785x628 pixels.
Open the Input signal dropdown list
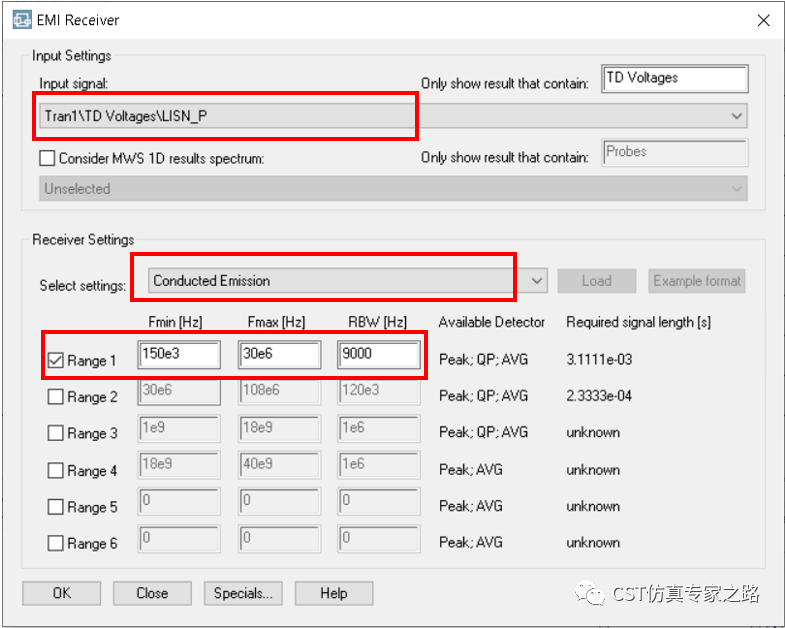(737, 116)
